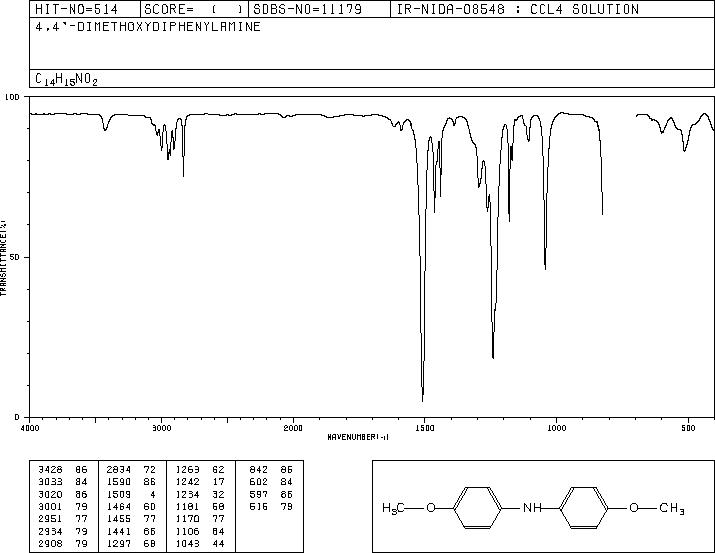The image size is (715, 553).
Task: Click the peak table entry 597
Action: point(259,494)
